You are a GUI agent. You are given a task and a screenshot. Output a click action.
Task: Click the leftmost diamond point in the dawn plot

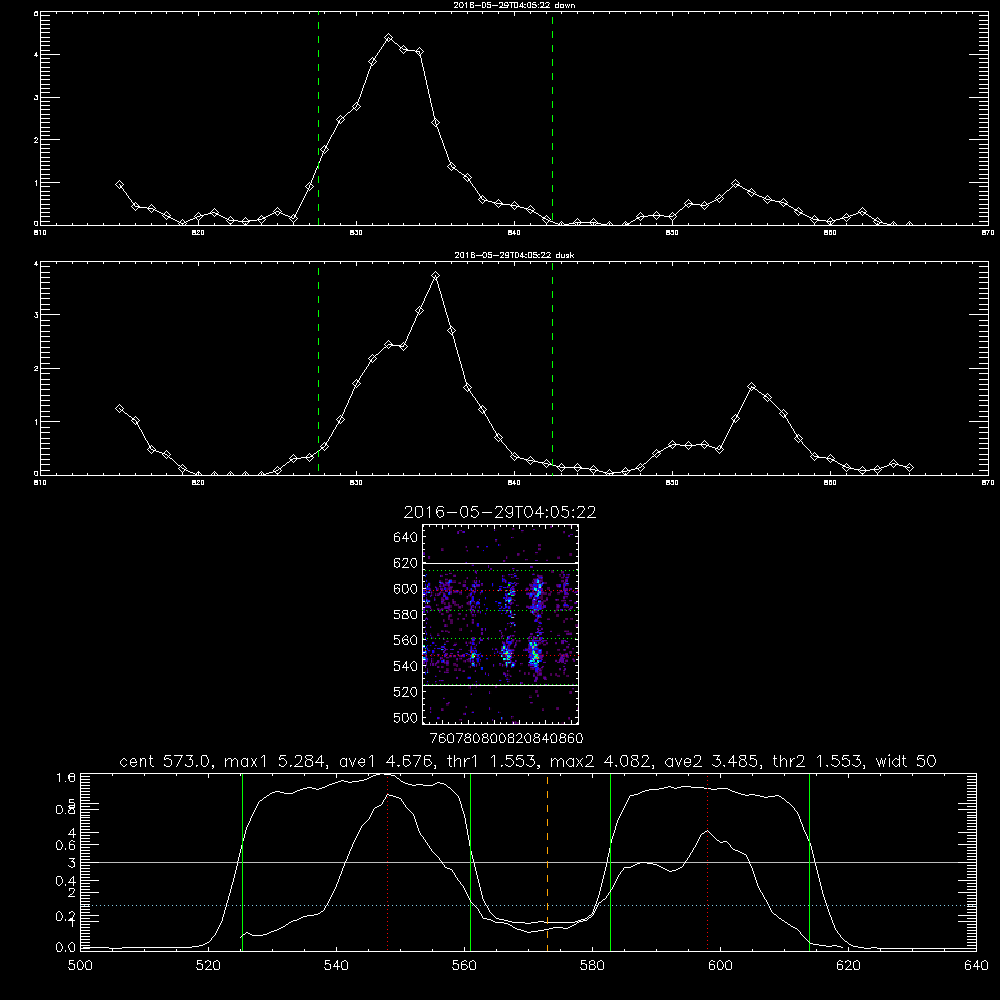pos(119,184)
